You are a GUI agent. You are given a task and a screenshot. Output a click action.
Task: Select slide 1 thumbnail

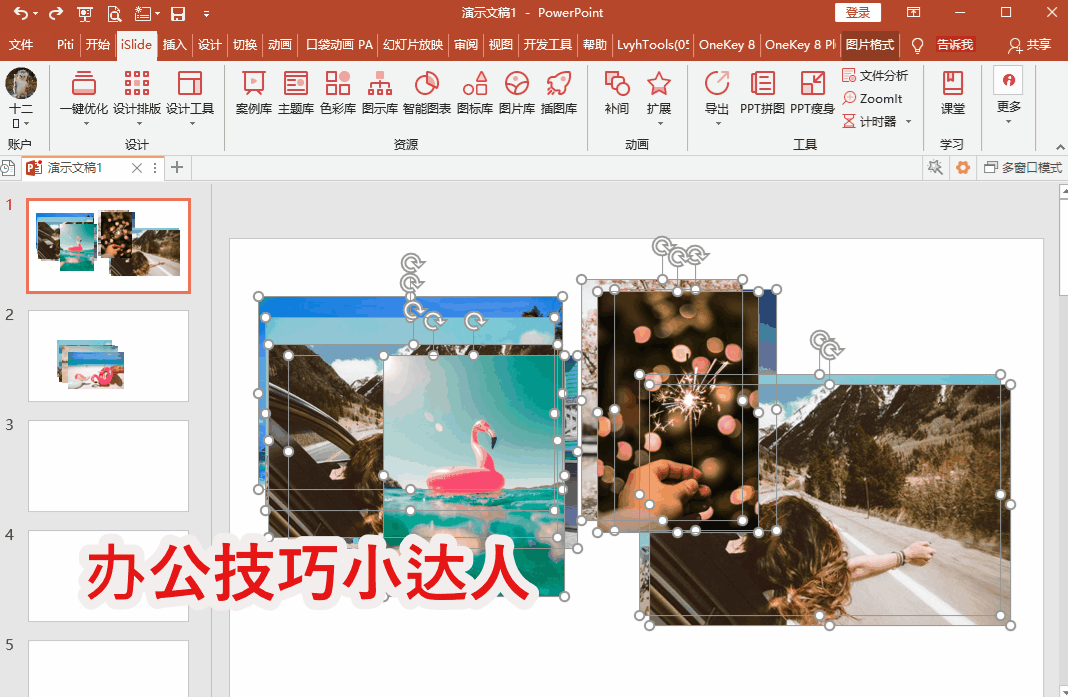coord(108,246)
